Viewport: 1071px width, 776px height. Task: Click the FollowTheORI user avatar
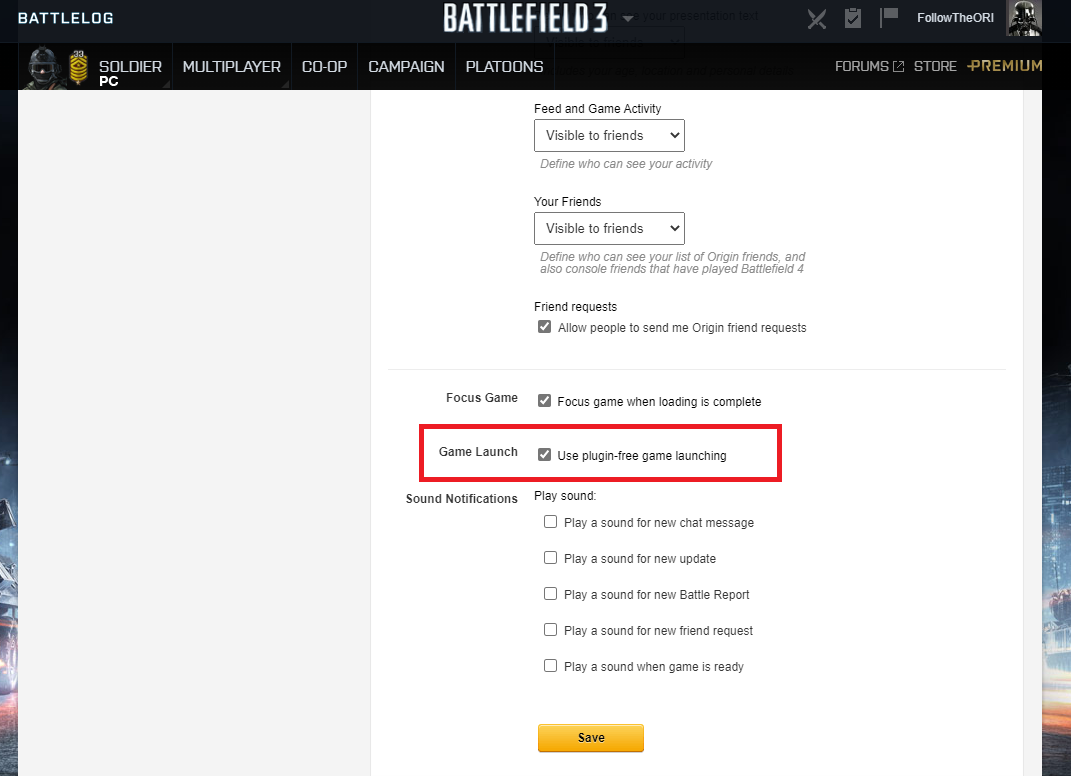(x=1023, y=18)
